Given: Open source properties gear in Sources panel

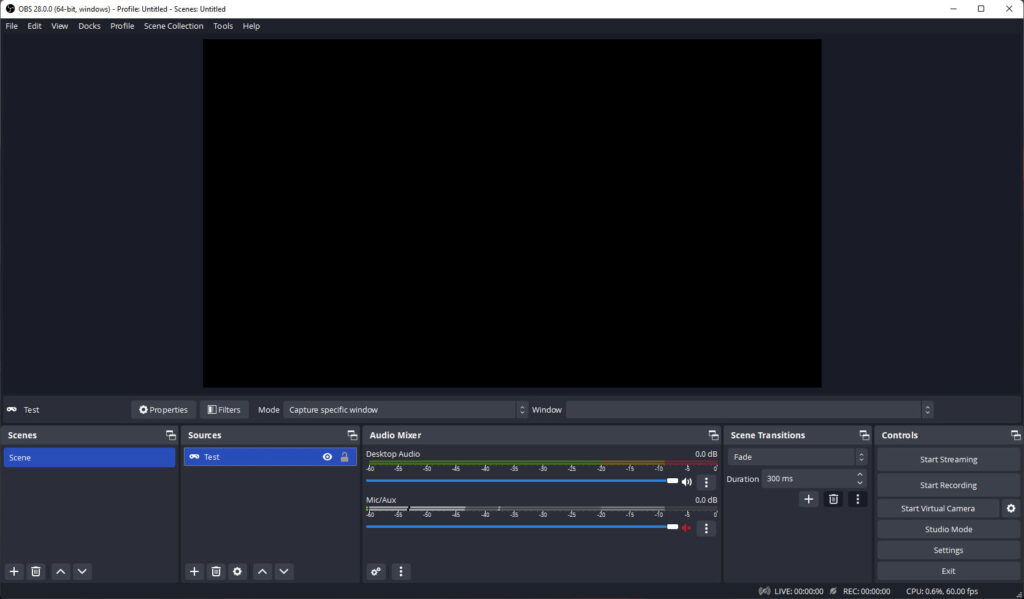Looking at the screenshot, I should pos(237,572).
